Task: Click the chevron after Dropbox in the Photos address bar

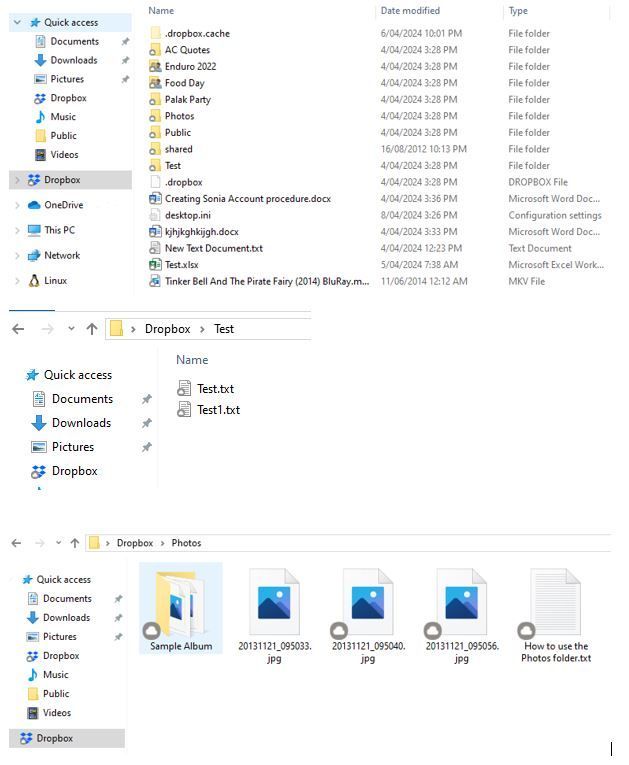Action: pyautogui.click(x=162, y=544)
